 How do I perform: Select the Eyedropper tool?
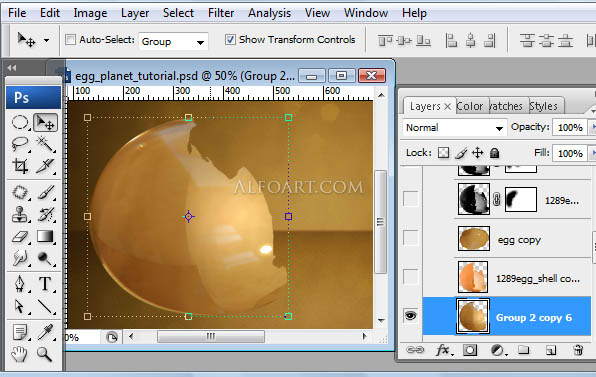click(x=46, y=332)
